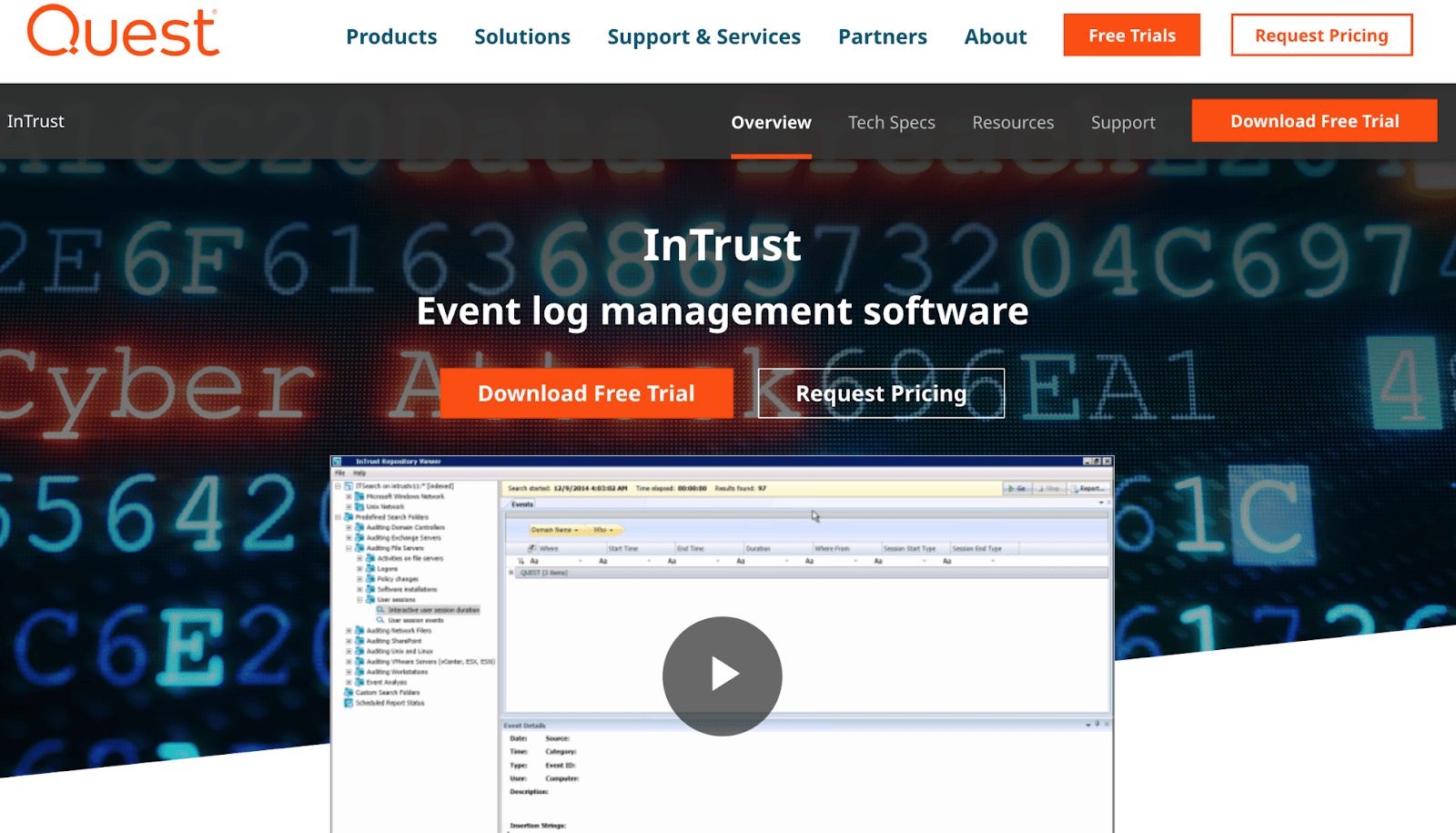
Task: Expand the Activities on file servers node
Action: click(x=359, y=558)
